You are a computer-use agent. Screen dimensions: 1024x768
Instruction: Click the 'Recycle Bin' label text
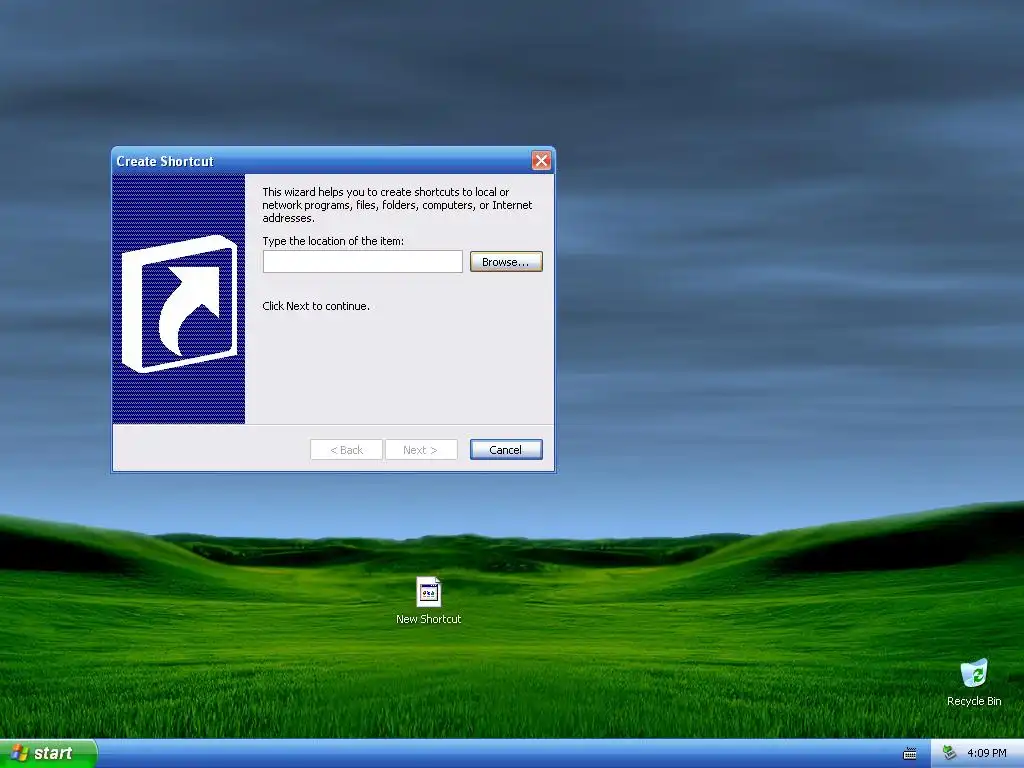(974, 701)
